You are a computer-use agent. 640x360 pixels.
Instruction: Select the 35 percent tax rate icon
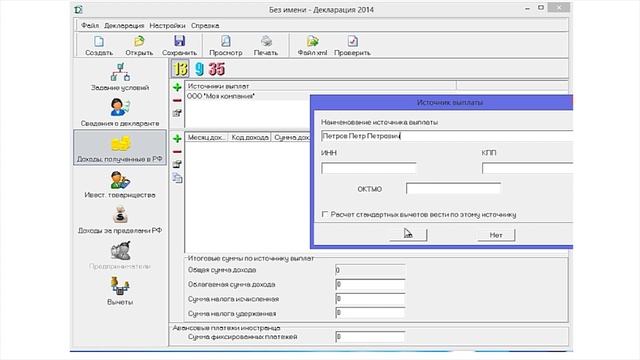coord(217,69)
